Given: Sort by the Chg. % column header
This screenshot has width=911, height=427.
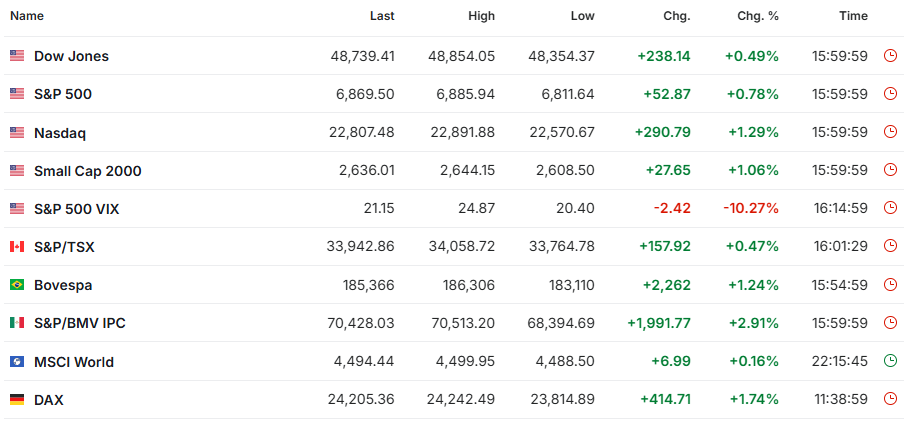Looking at the screenshot, I should click(x=759, y=16).
